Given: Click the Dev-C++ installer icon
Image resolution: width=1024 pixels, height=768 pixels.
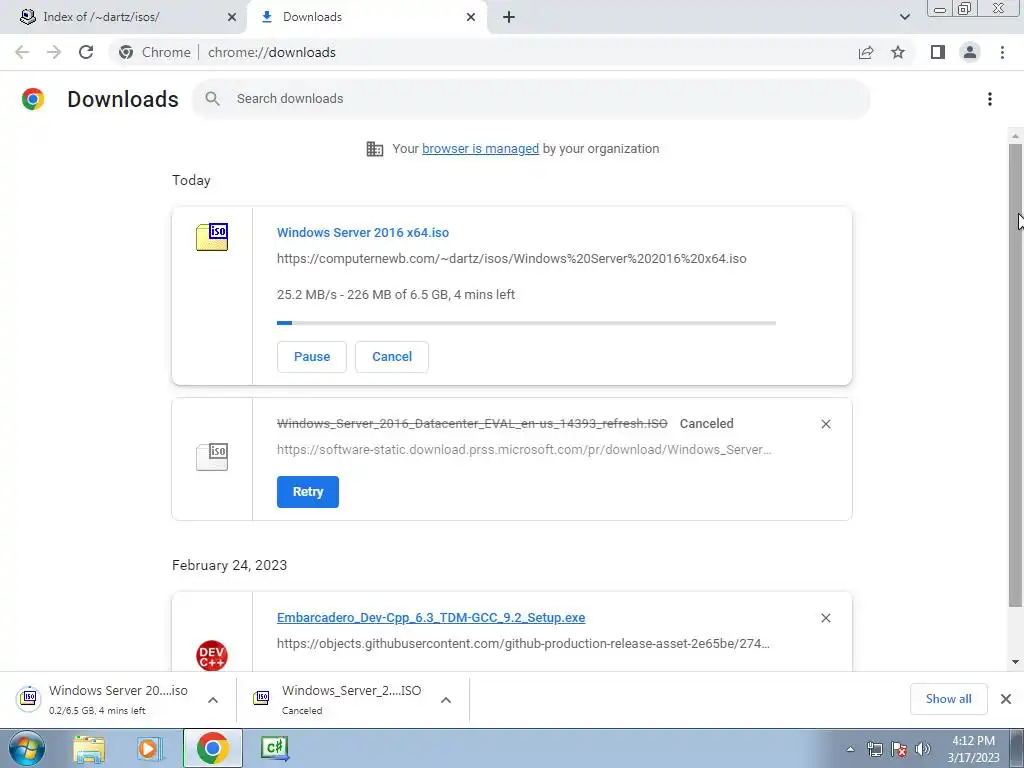Looking at the screenshot, I should pos(212,655).
